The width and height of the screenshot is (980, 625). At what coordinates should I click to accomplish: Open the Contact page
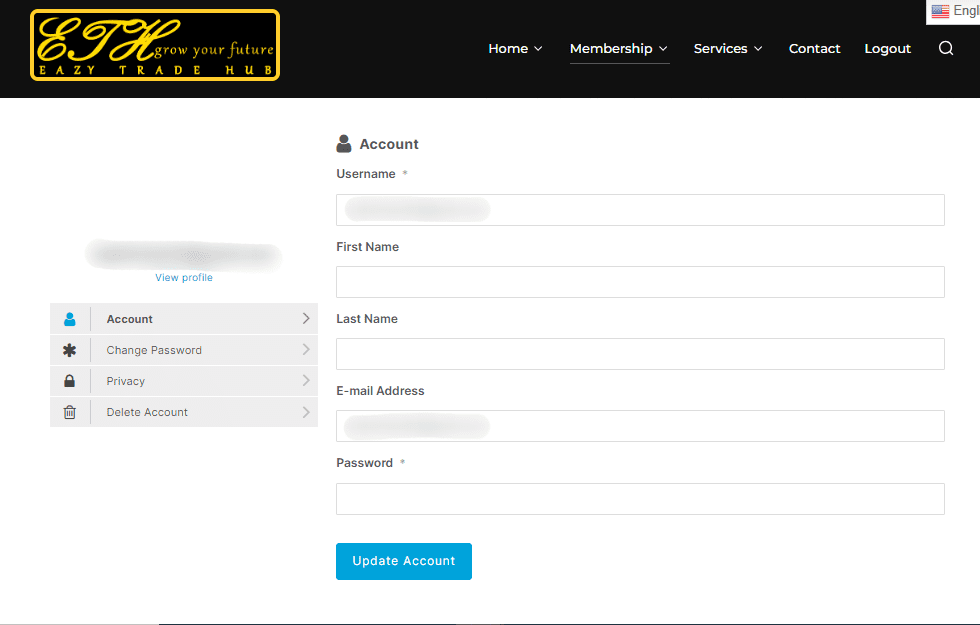[x=814, y=48]
